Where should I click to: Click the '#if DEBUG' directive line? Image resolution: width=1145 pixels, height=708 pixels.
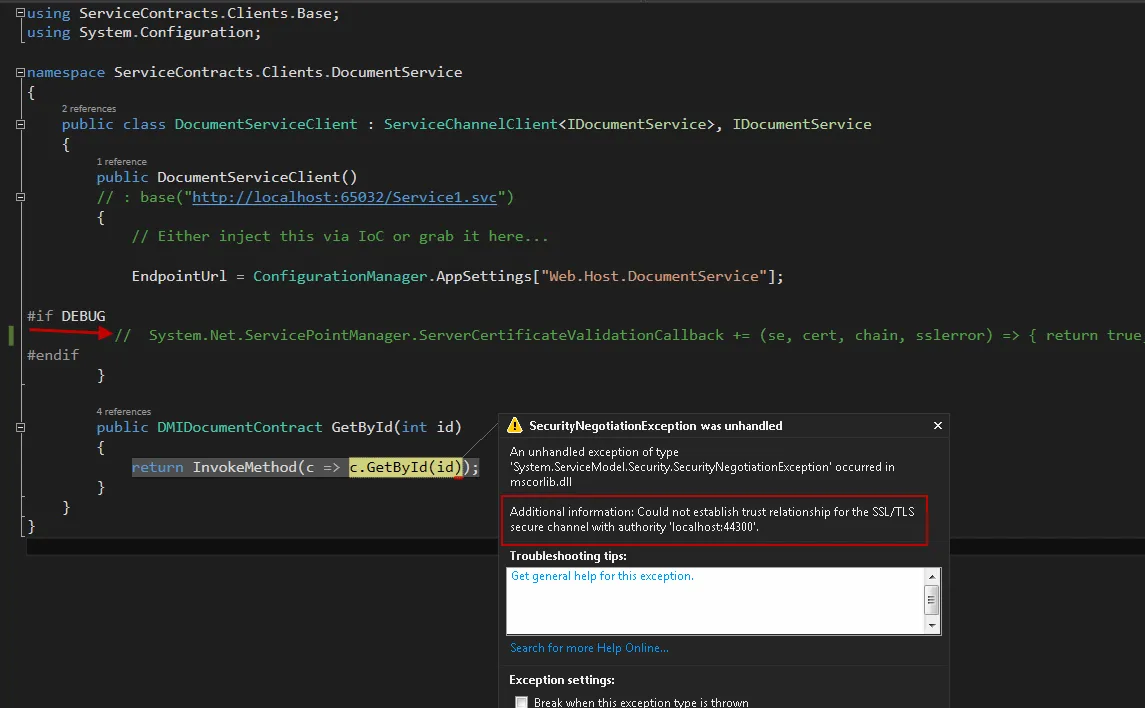coord(66,315)
